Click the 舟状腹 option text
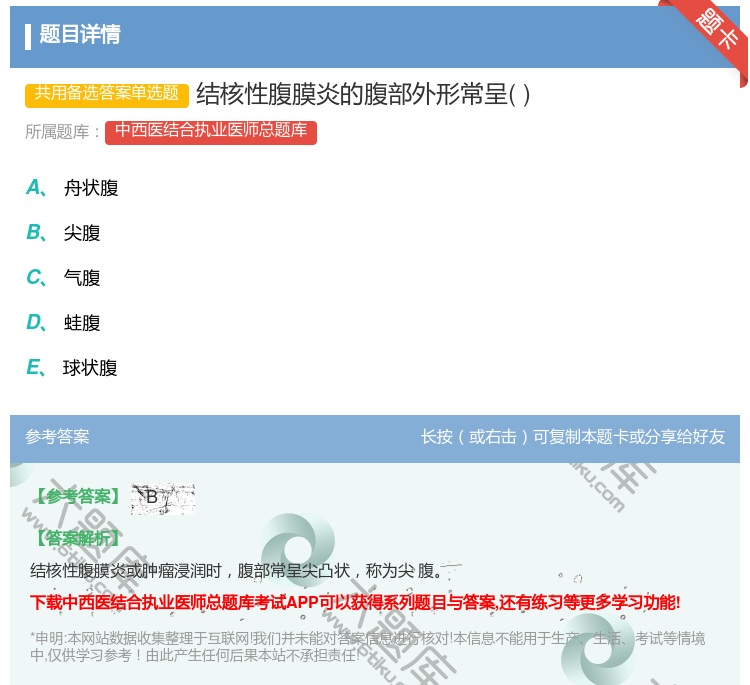Viewport: 750px width, 685px height. coord(91,188)
